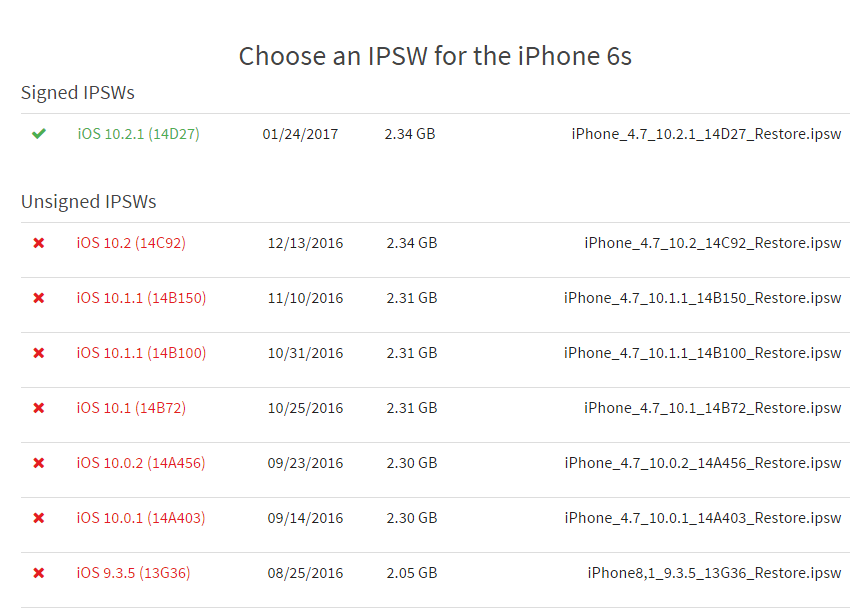Open the iOS 10.1.1 (14B100) link
The width and height of the screenshot is (867, 613).
click(x=141, y=353)
